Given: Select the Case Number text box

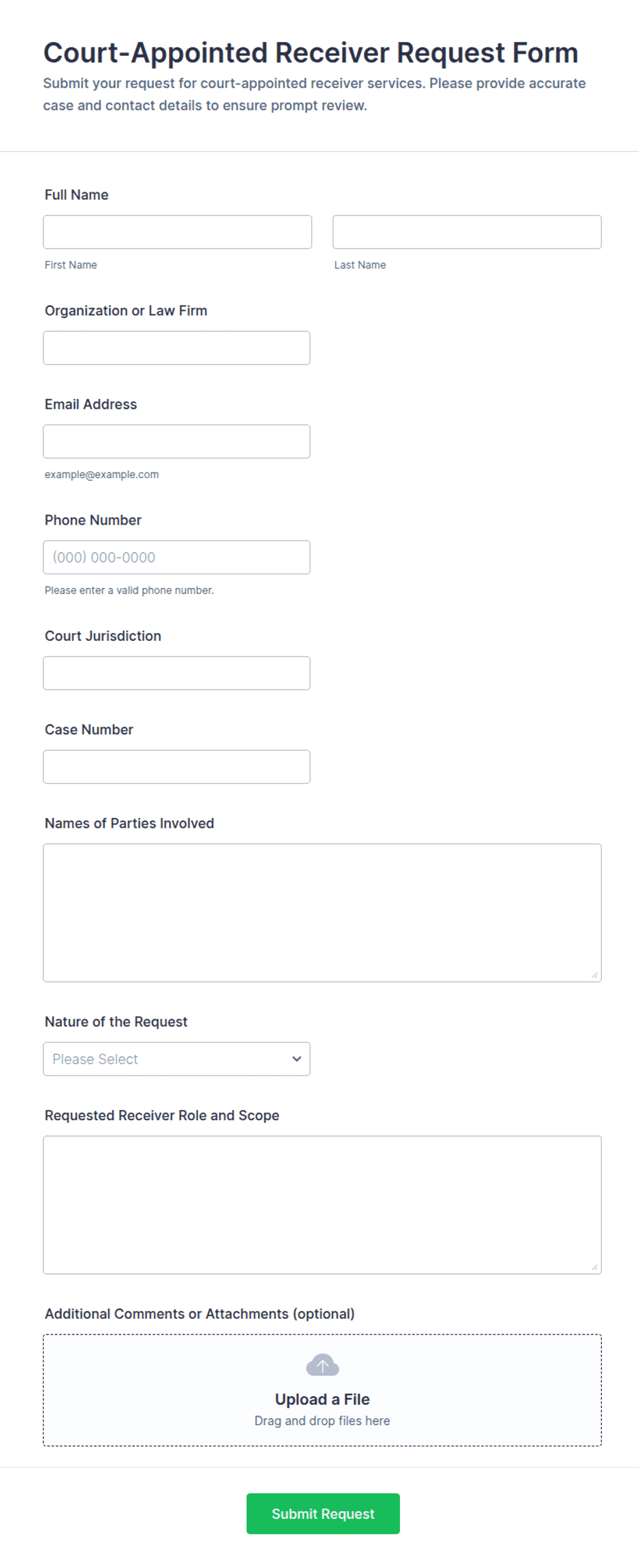Looking at the screenshot, I should pos(177,766).
